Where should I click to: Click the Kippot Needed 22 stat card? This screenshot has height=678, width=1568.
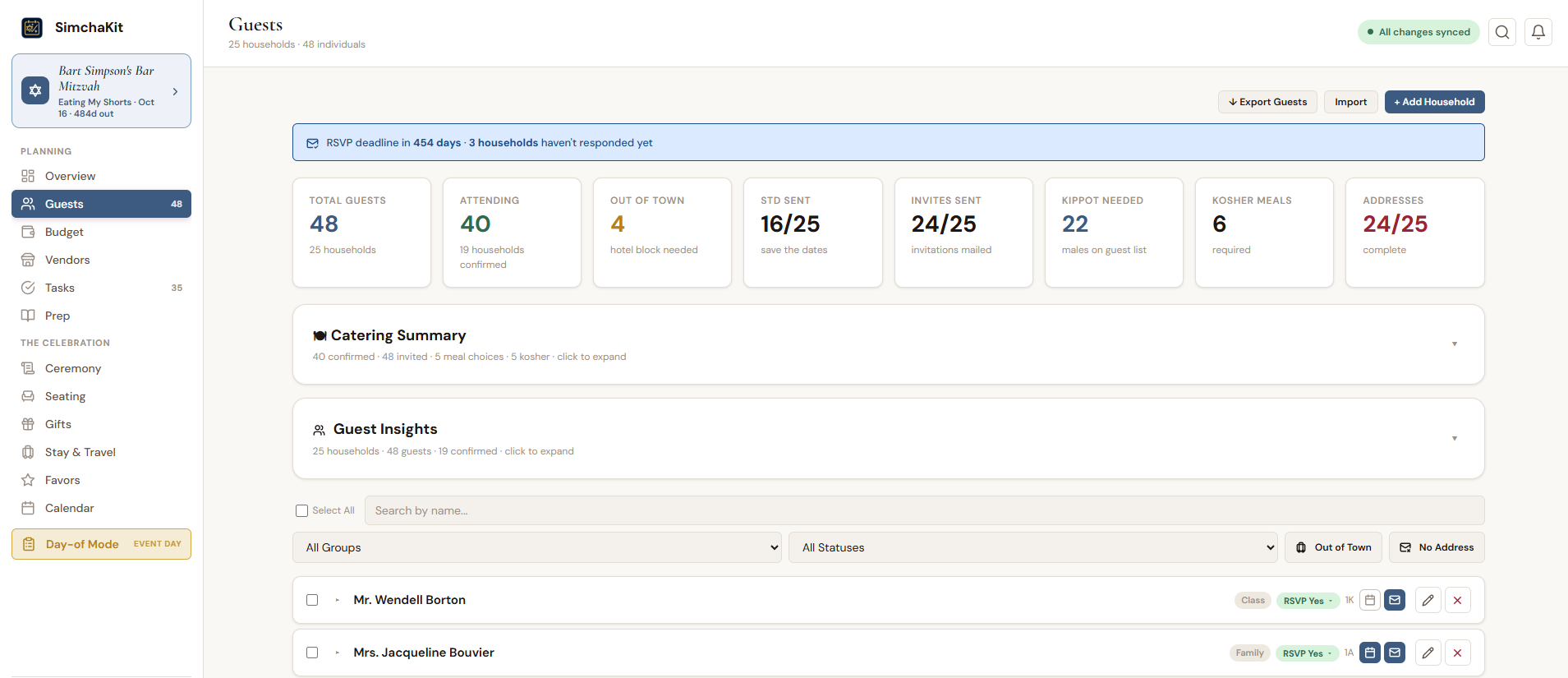click(x=1114, y=233)
